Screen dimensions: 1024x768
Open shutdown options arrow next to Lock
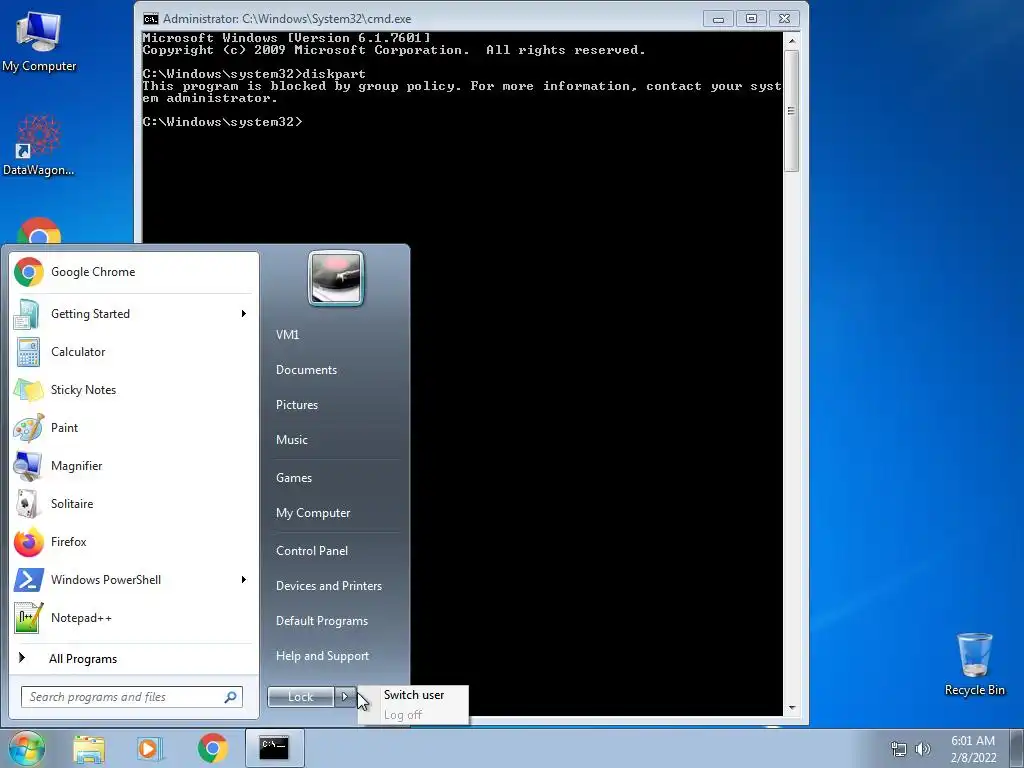click(x=345, y=697)
